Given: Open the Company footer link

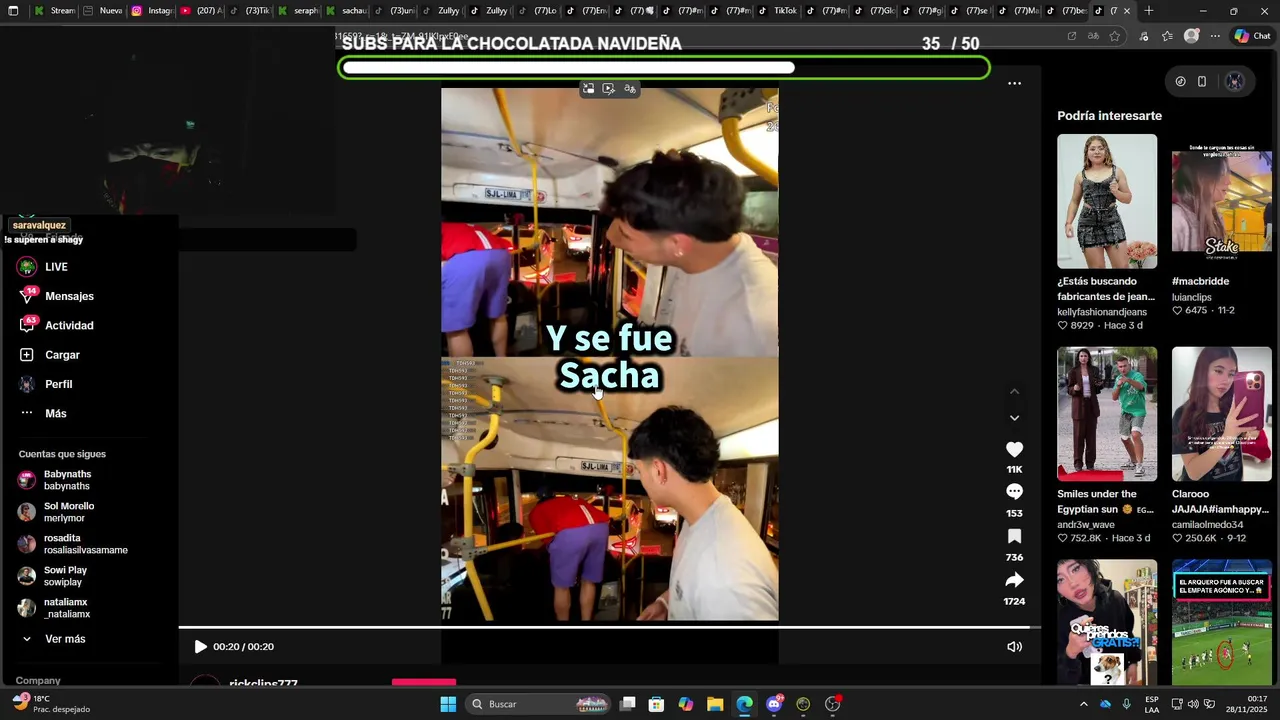Looking at the screenshot, I should 38,680.
